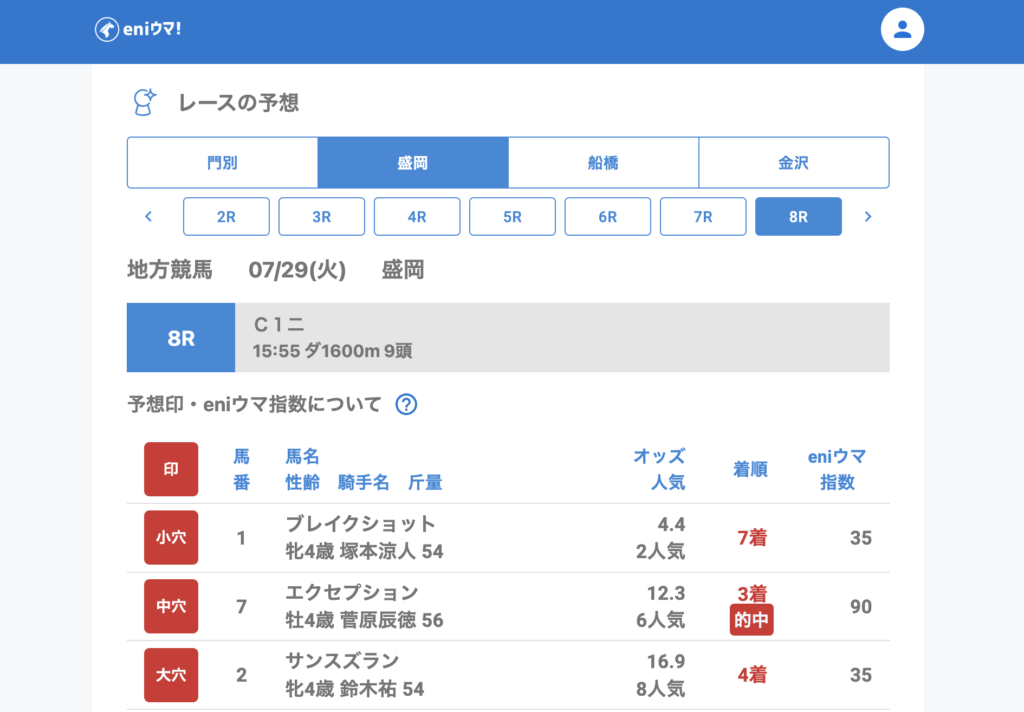Click the 小穴 prediction mark badge

[171, 538]
